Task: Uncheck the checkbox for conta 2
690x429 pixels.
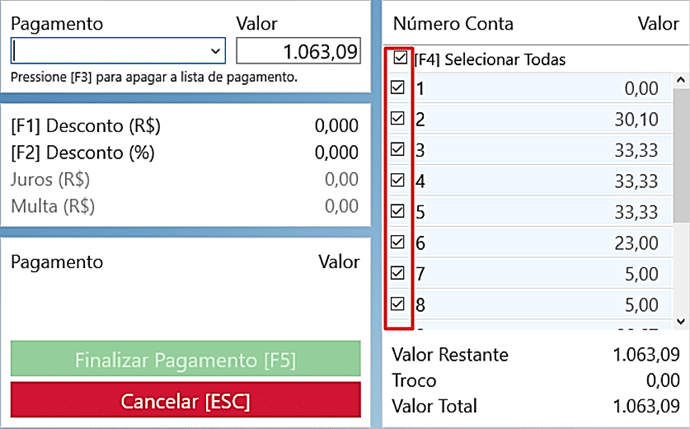Action: [398, 119]
